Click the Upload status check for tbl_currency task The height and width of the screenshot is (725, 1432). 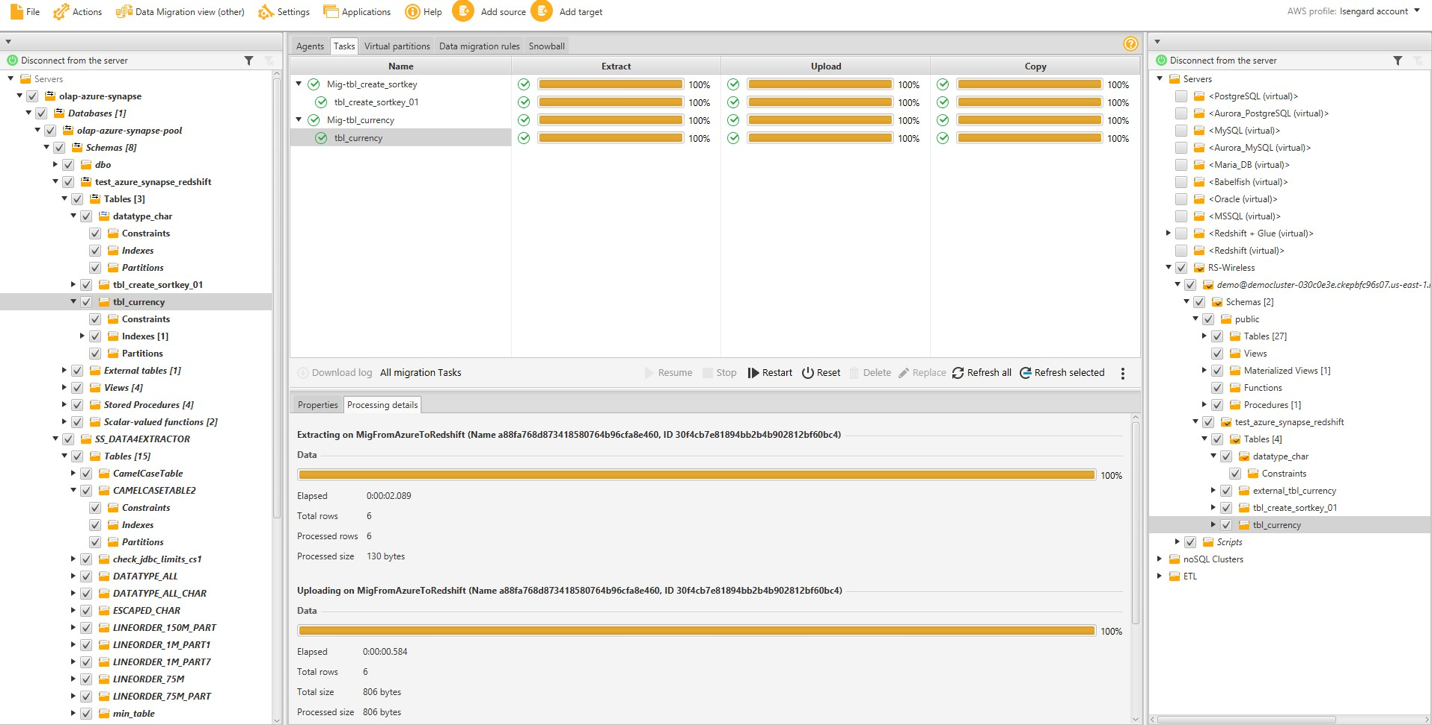pos(733,138)
